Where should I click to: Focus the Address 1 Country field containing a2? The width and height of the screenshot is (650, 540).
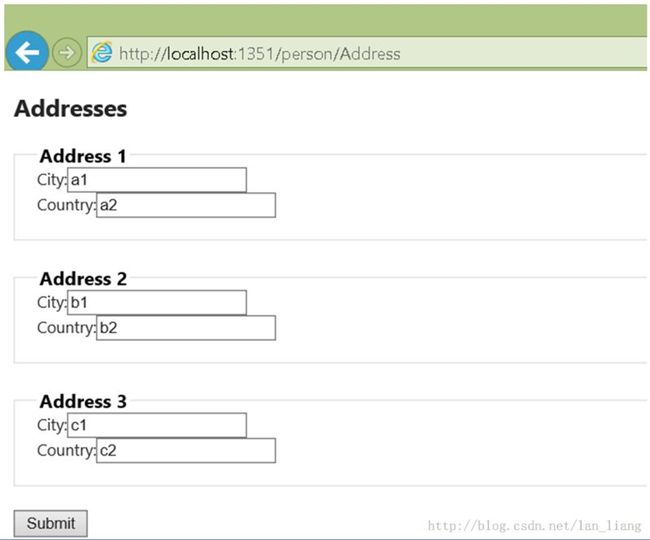pos(186,205)
